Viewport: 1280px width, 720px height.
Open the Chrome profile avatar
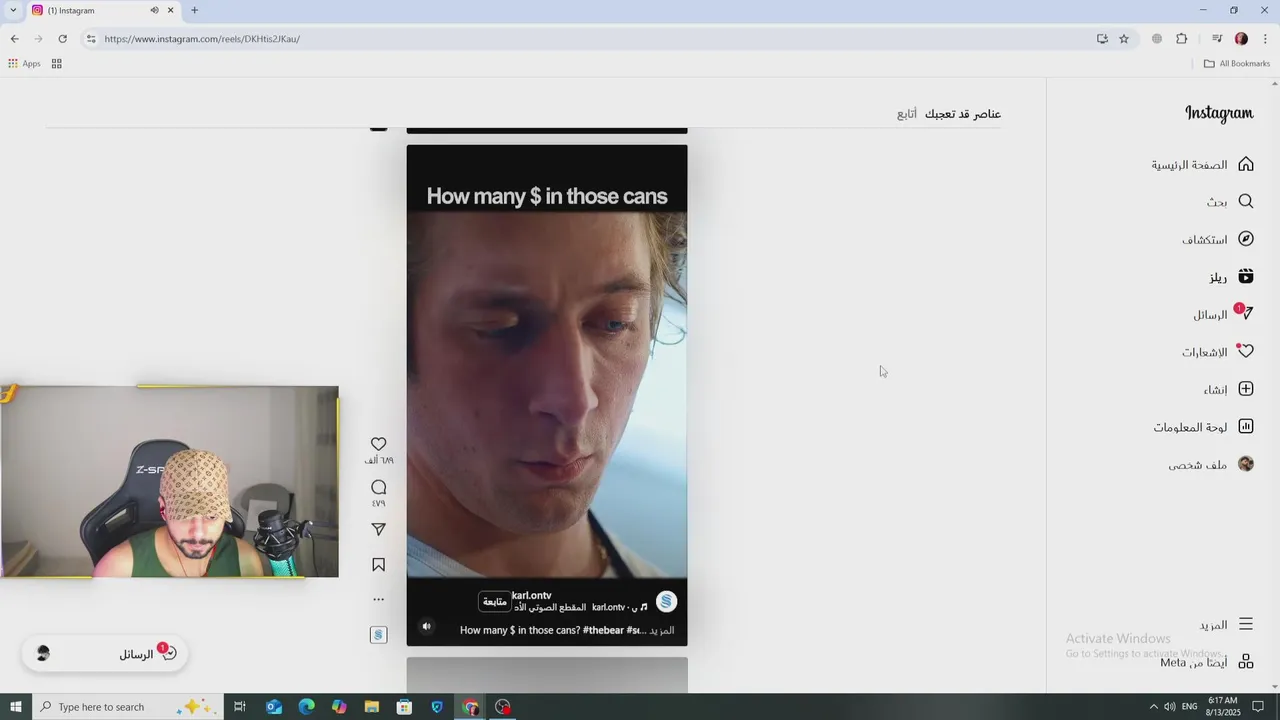pyautogui.click(x=1241, y=39)
